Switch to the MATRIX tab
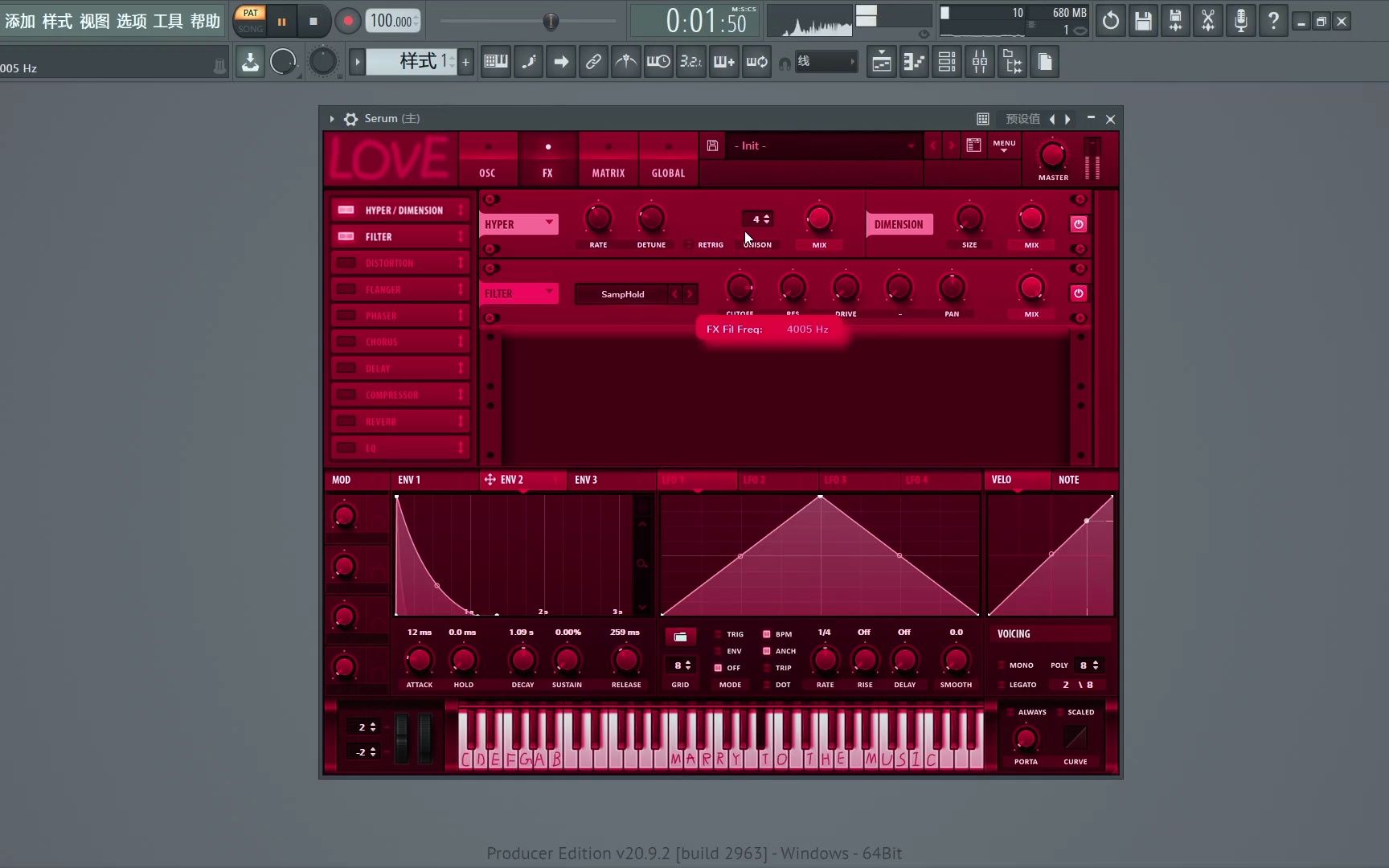1389x868 pixels. [608, 159]
